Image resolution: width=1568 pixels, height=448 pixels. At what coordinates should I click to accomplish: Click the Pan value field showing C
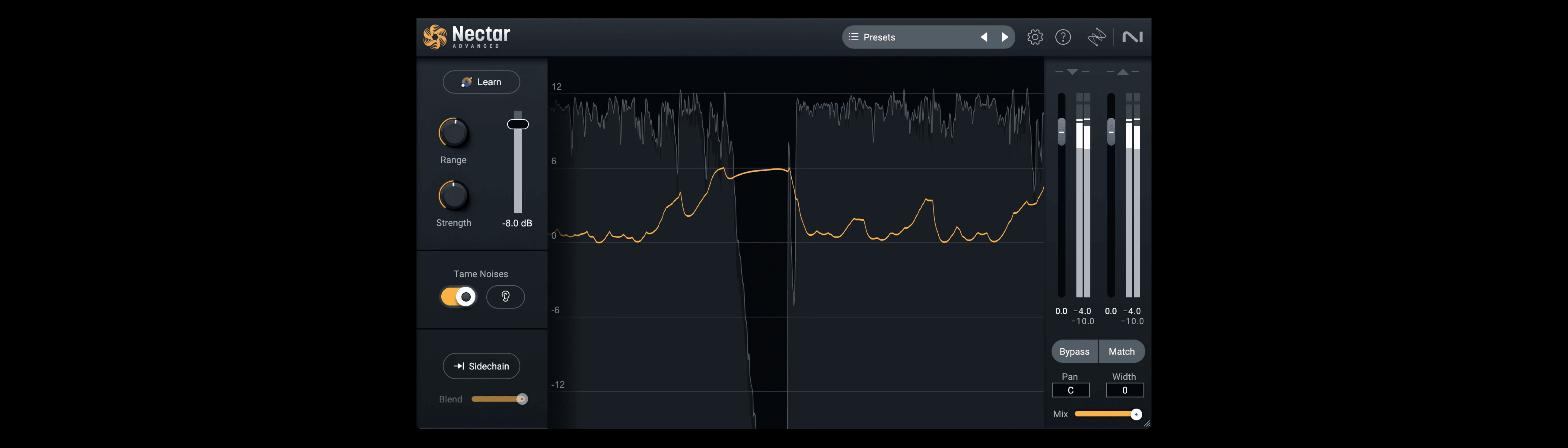coord(1071,390)
